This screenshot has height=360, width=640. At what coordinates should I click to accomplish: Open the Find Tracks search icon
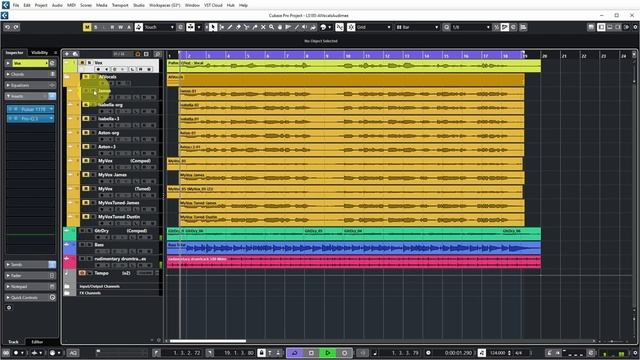157,54
